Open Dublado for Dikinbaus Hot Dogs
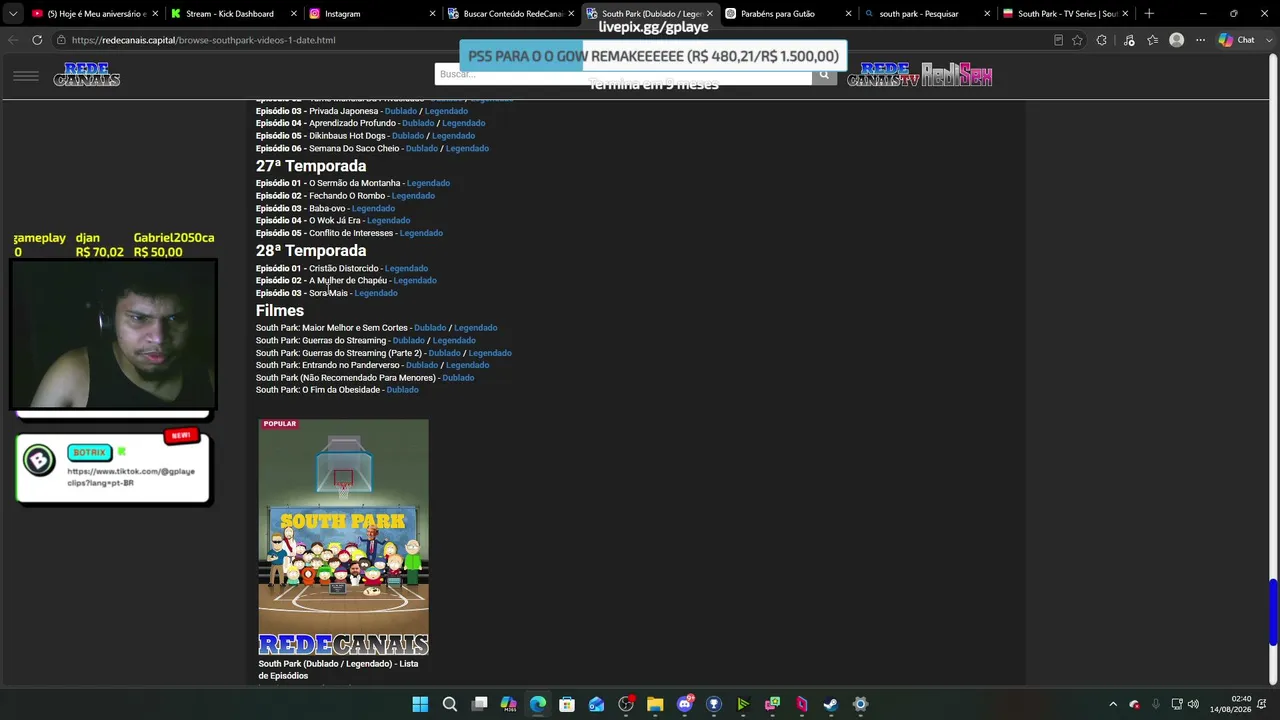 408,136
